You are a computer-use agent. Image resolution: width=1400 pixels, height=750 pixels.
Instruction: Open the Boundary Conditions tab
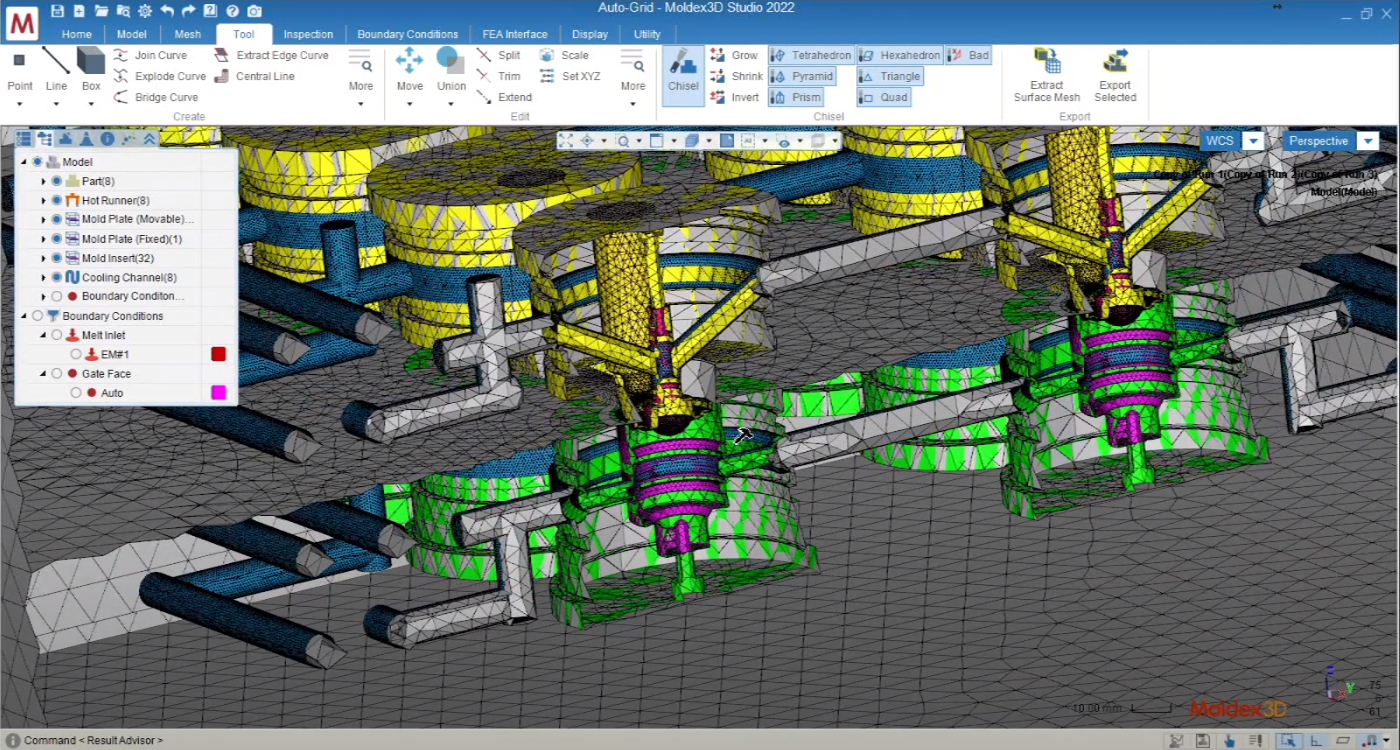[407, 34]
